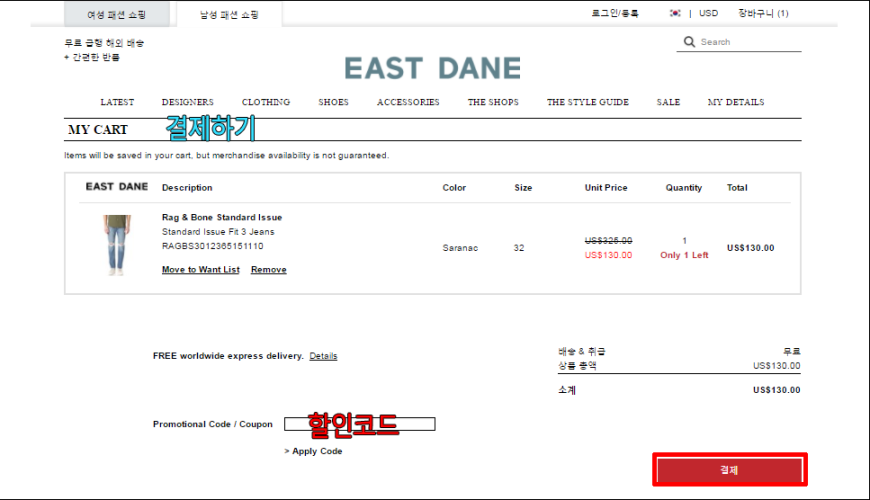
Task: Click the jeans product thumbnail
Action: pos(117,245)
